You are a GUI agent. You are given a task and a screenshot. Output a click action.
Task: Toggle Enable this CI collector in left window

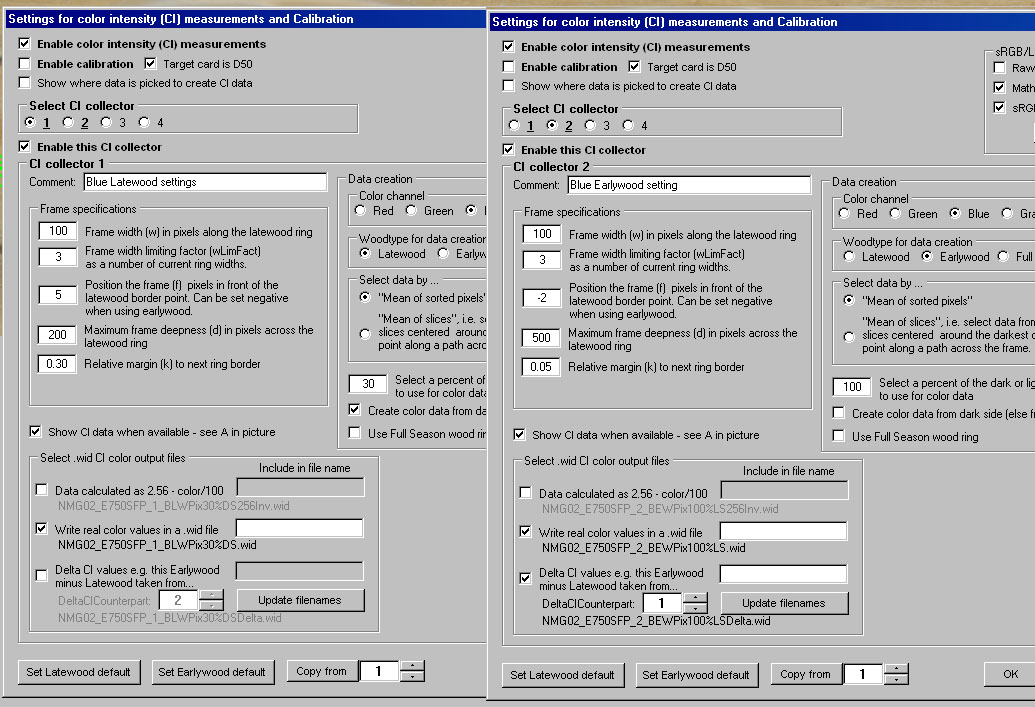pos(24,147)
